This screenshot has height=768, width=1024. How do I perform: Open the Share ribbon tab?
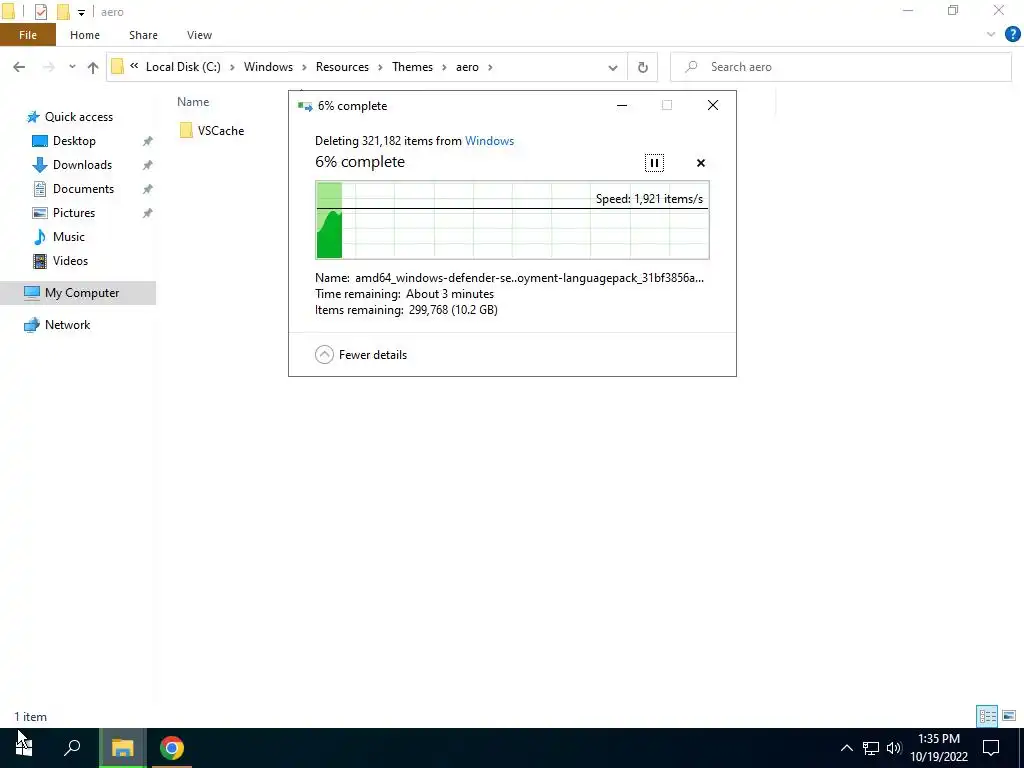pos(143,35)
